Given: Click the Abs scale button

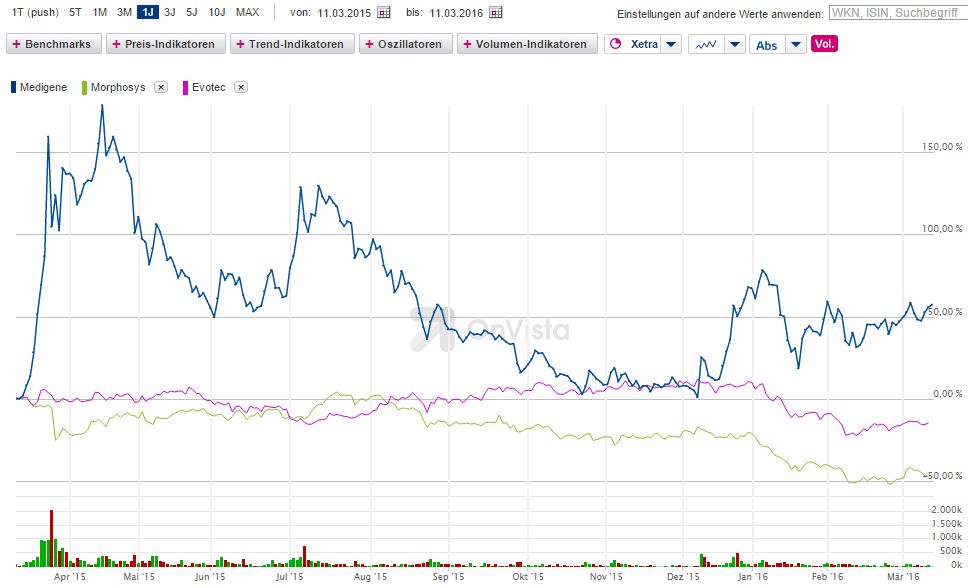Looking at the screenshot, I should 767,44.
